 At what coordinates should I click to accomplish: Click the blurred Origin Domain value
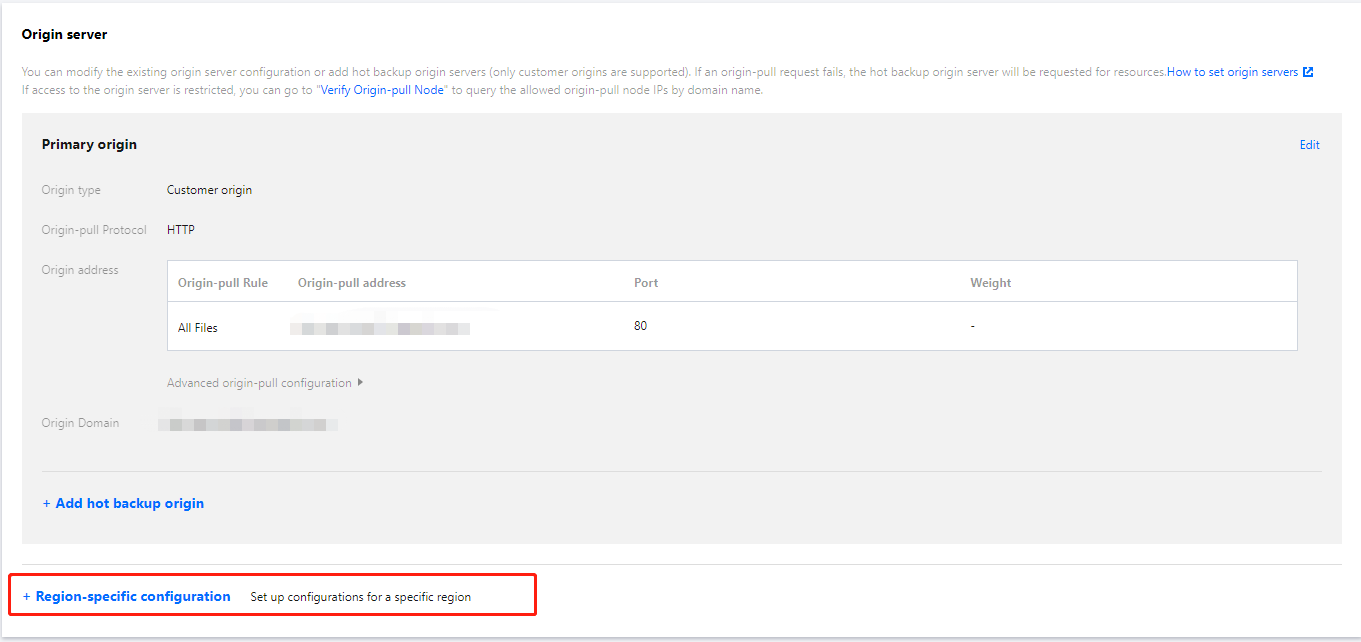click(x=248, y=424)
